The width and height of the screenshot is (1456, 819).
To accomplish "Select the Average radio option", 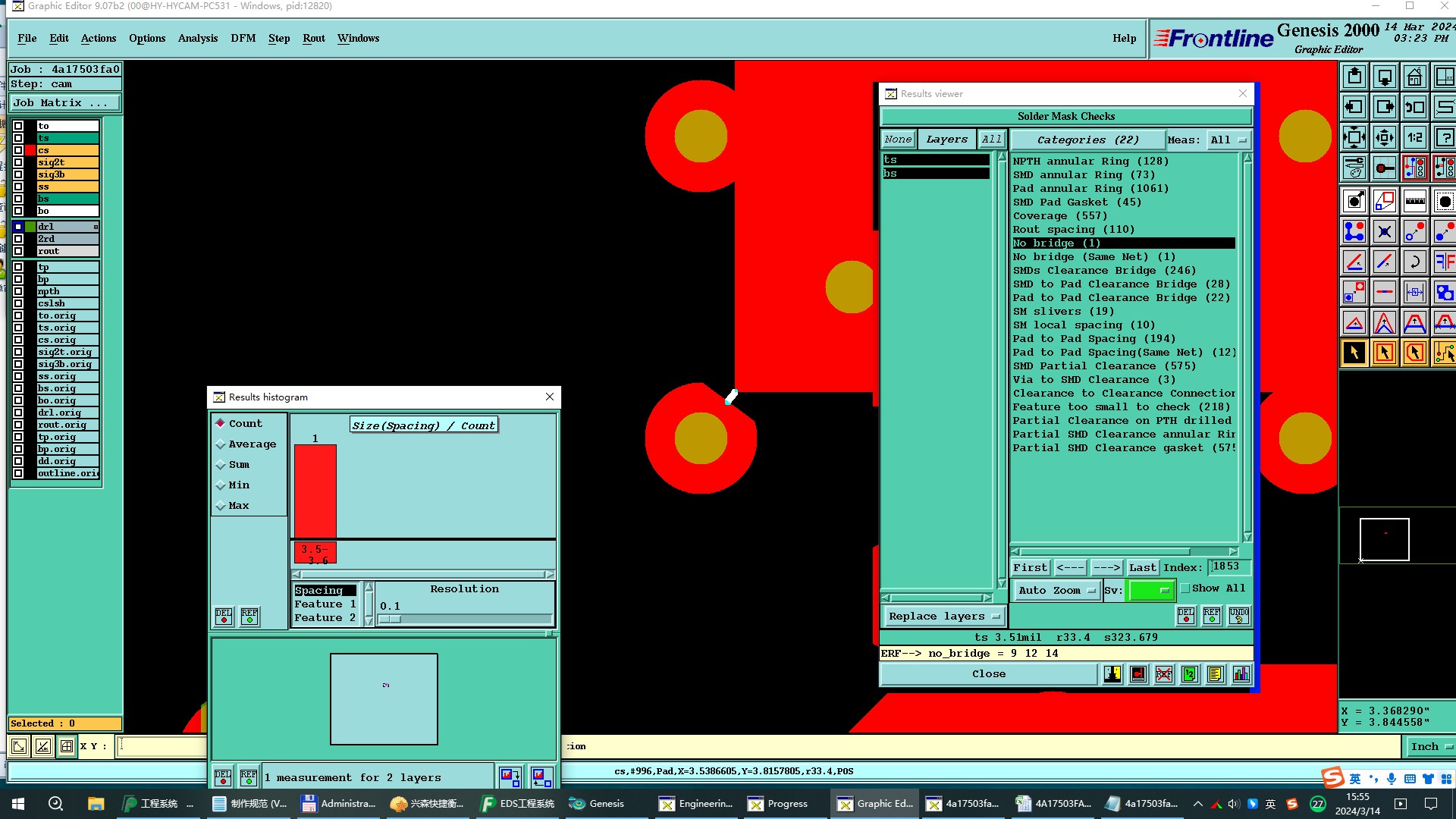I will [221, 444].
